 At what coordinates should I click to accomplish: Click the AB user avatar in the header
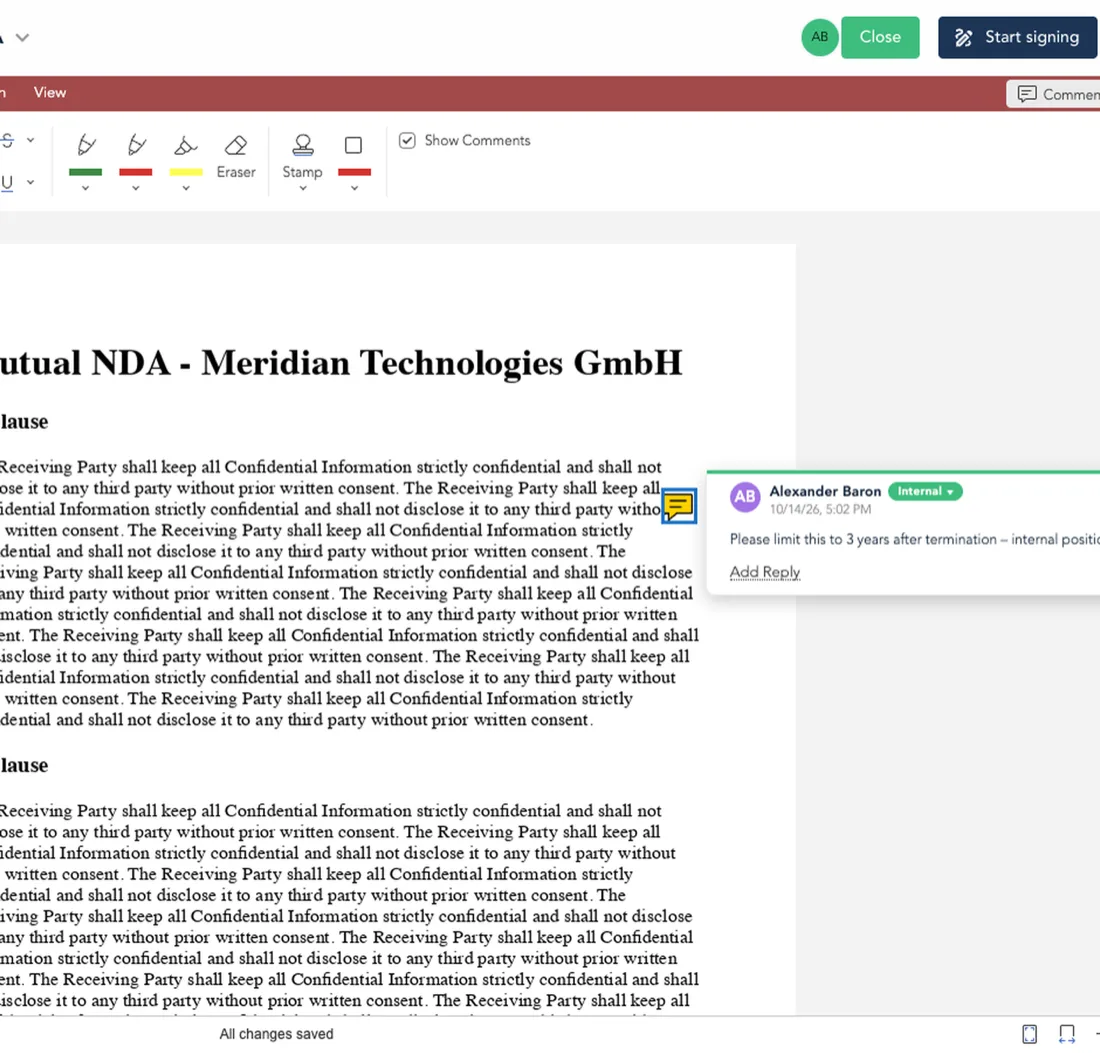click(x=819, y=37)
